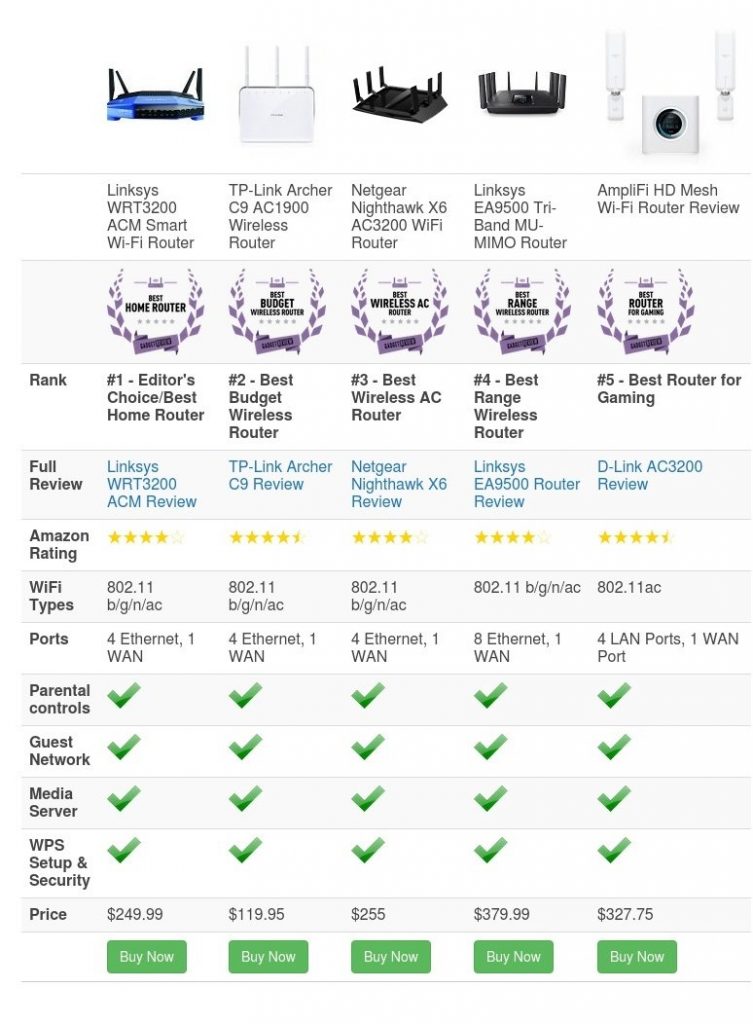Click Guest Network checkmark for Netgear Nighthawk
This screenshot has width=753, height=1024.
pos(368,746)
